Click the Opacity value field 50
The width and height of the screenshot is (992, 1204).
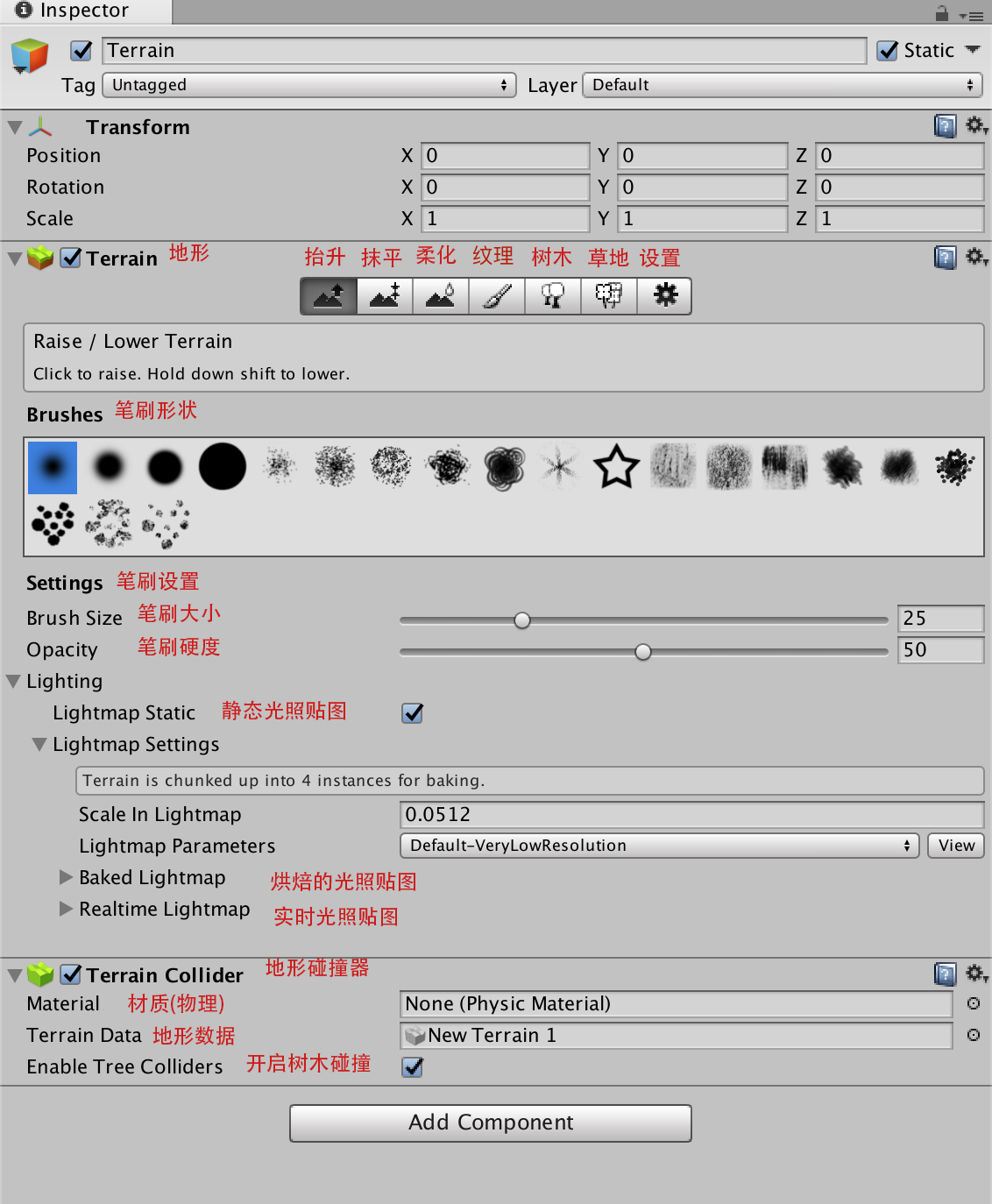(x=941, y=650)
